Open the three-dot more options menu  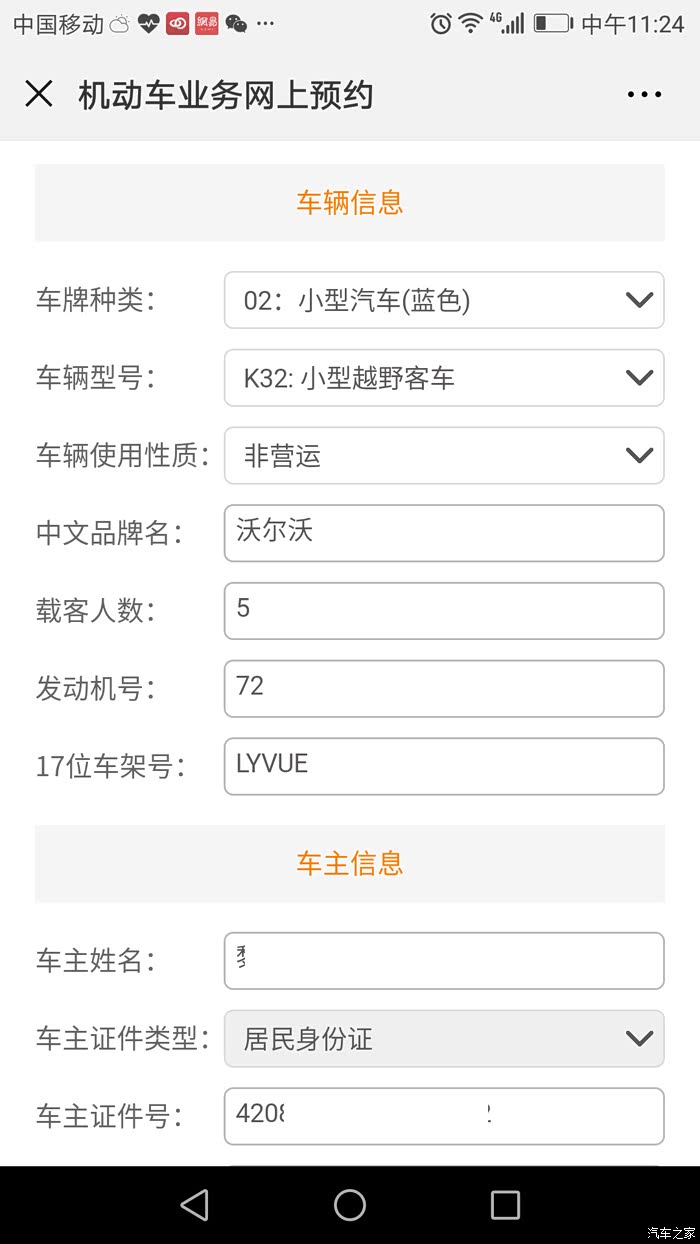pyautogui.click(x=644, y=95)
